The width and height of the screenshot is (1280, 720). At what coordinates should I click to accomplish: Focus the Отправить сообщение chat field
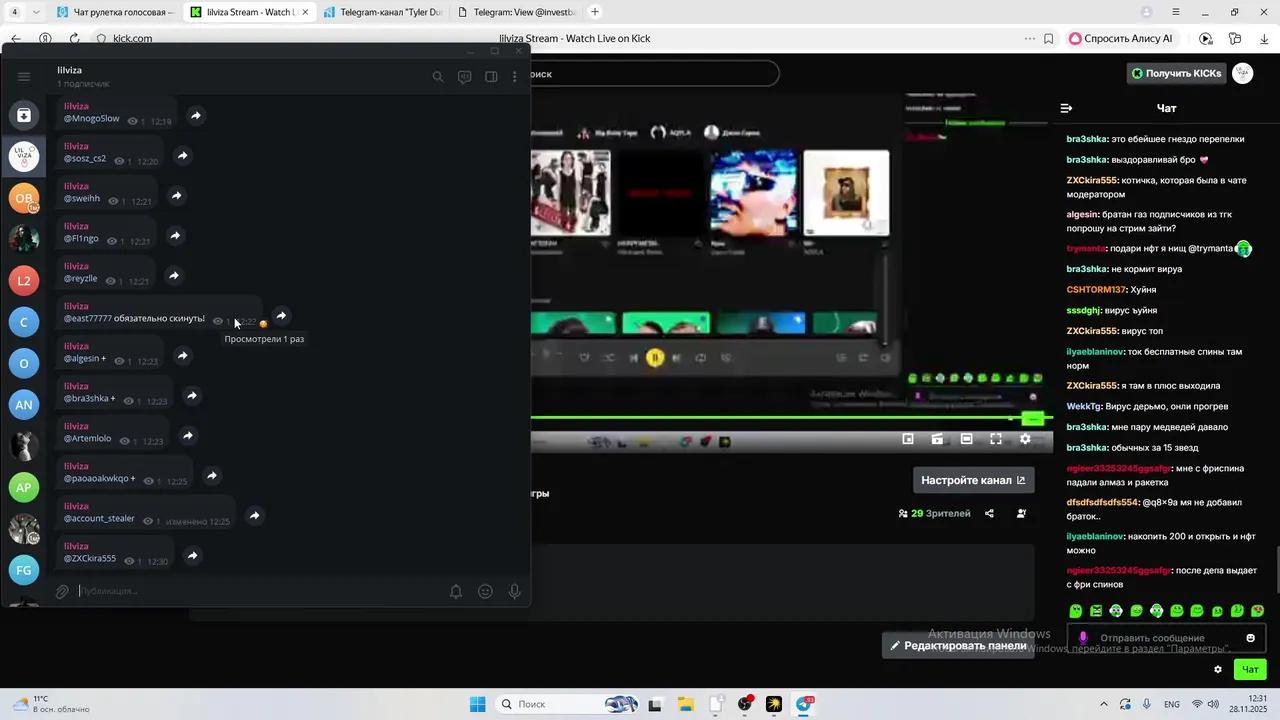point(1166,638)
